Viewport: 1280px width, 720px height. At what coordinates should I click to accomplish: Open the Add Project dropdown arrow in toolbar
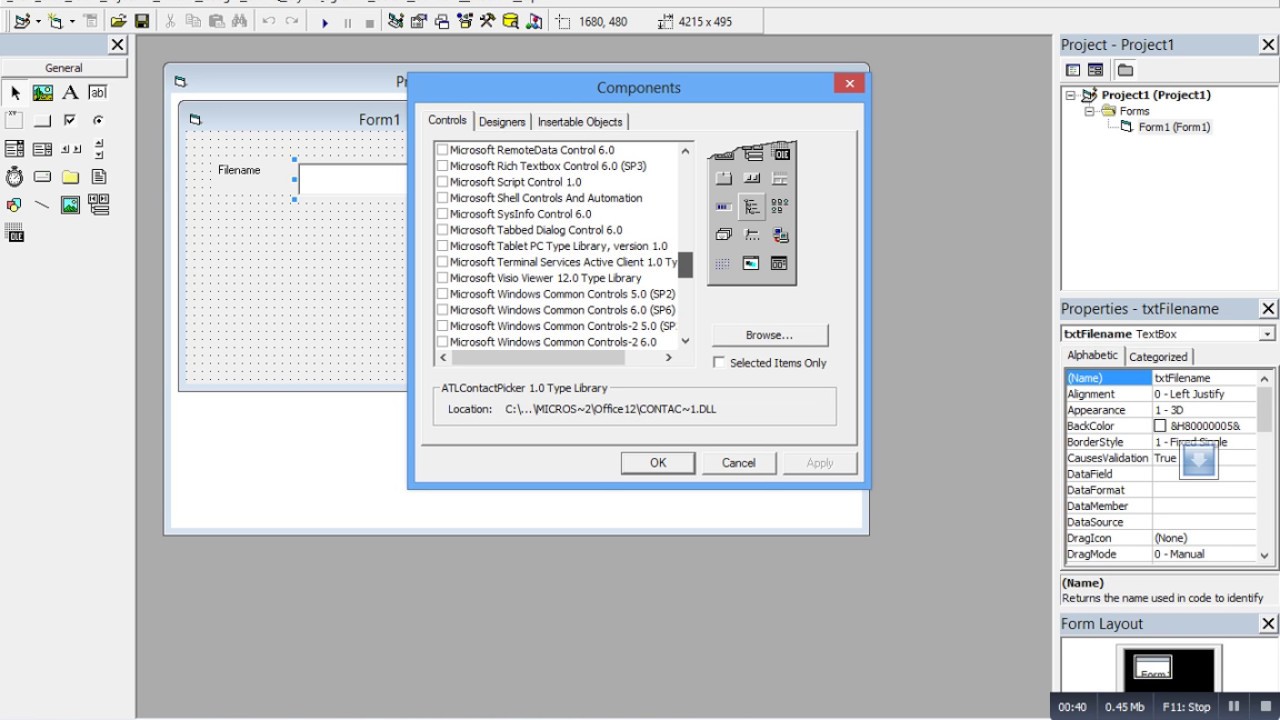pyautogui.click(x=37, y=22)
